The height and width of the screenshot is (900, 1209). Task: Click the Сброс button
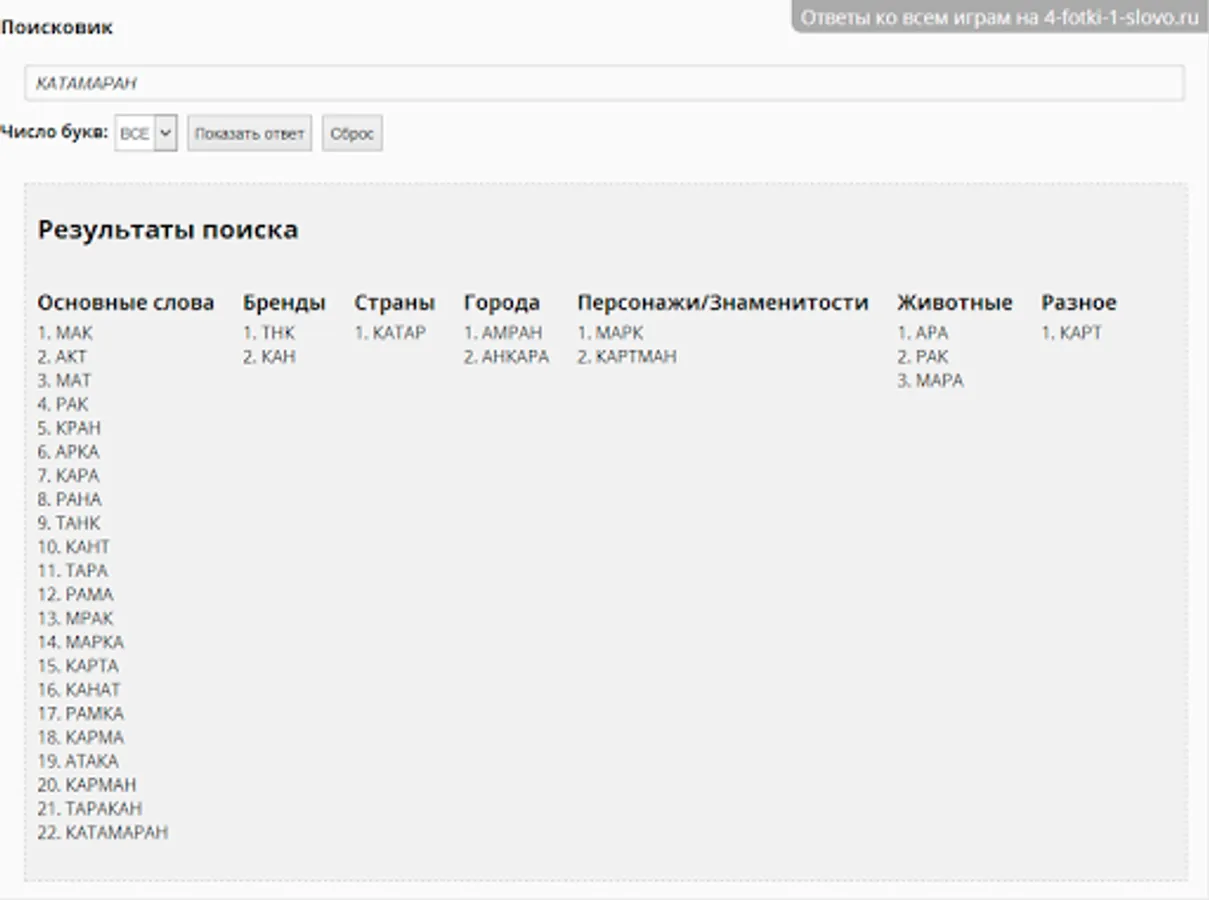(x=352, y=133)
